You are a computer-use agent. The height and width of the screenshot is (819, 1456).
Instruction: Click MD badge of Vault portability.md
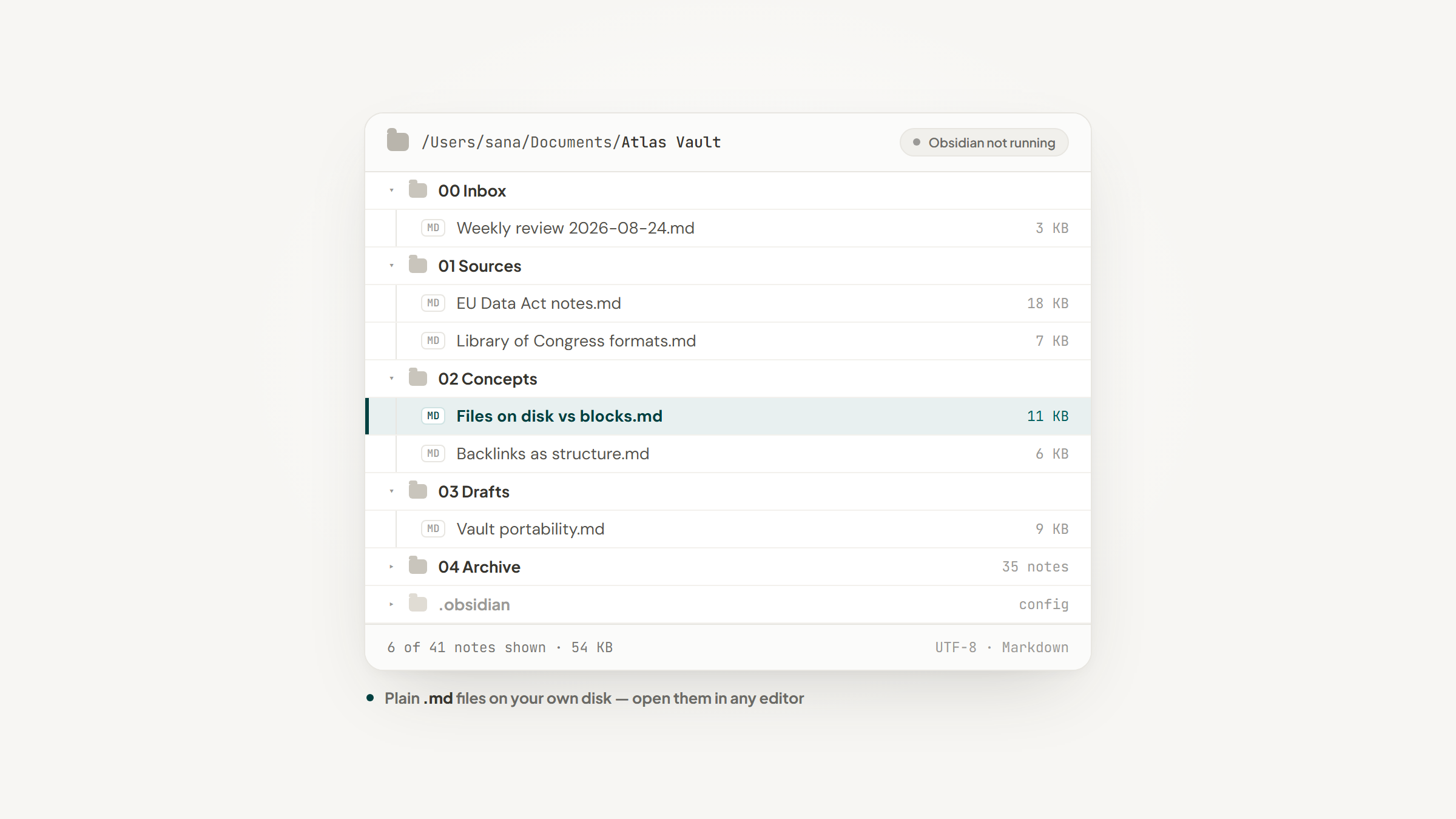coord(433,529)
